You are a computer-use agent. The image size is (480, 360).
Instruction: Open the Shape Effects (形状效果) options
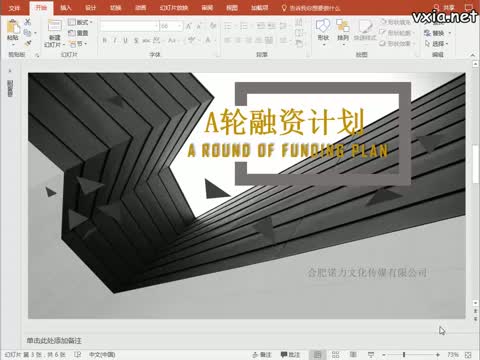click(396, 44)
